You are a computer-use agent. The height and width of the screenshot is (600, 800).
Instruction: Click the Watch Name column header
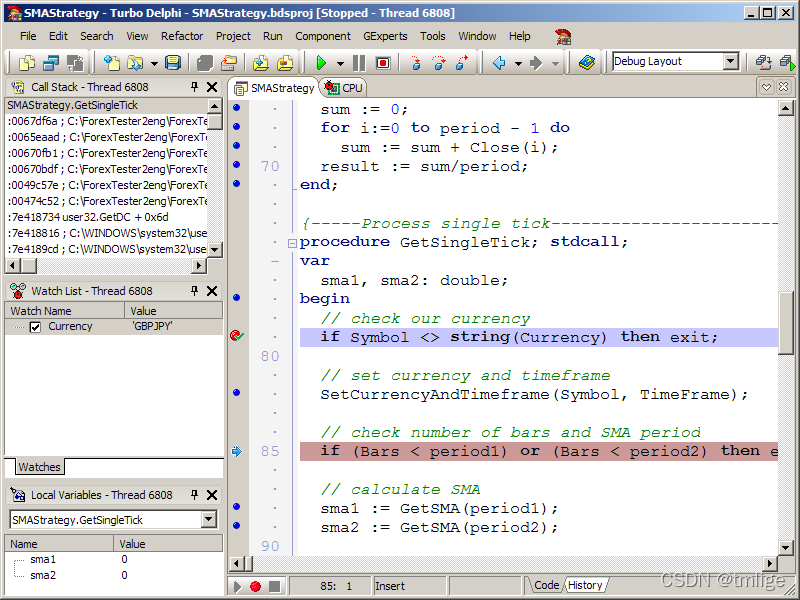coord(65,311)
